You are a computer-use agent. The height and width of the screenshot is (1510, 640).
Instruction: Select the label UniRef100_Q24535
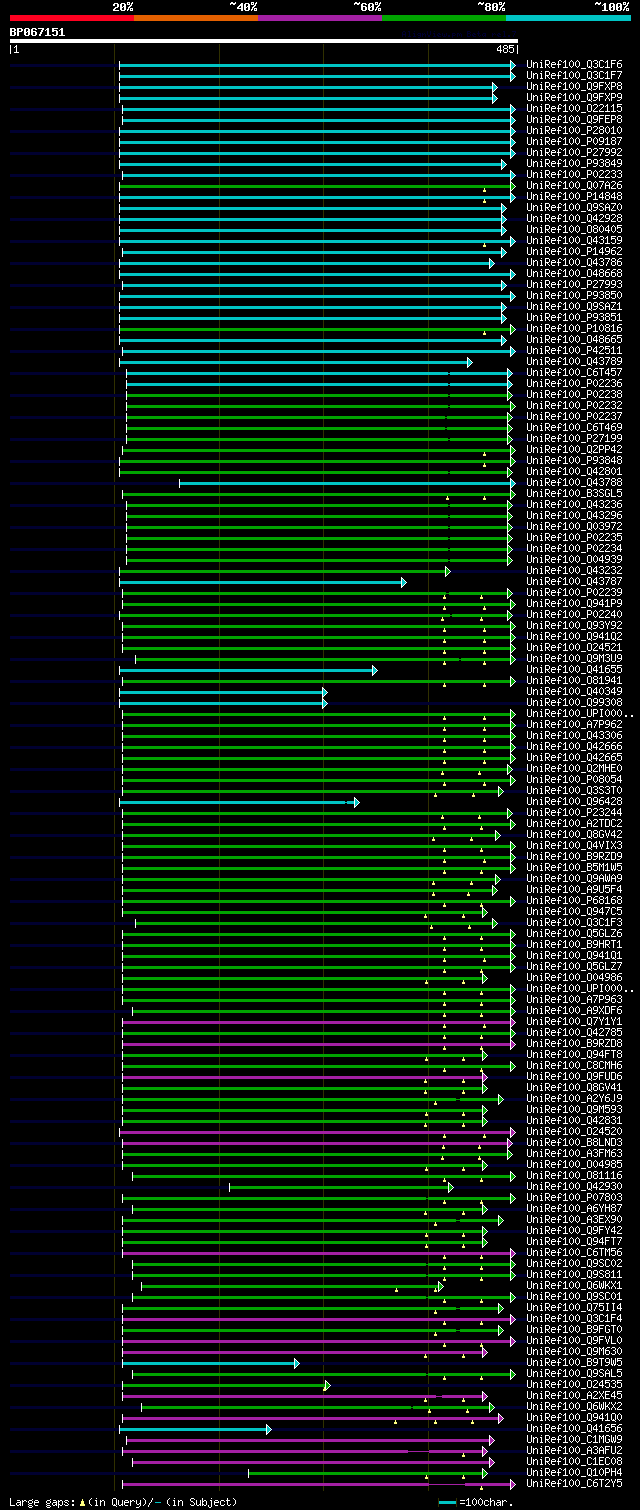pyautogui.click(x=575, y=1385)
